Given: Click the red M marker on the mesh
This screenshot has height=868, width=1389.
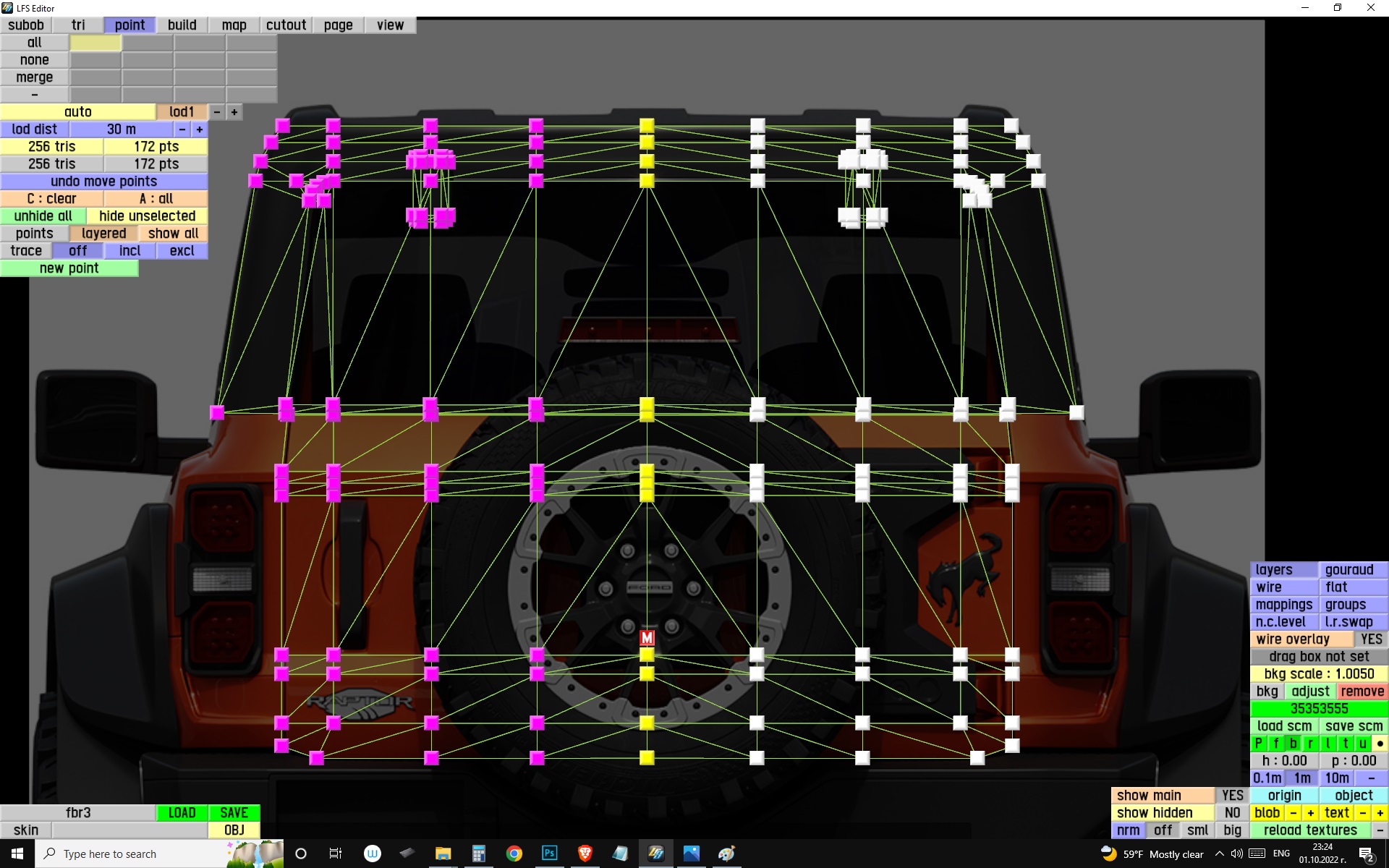Looking at the screenshot, I should click(647, 638).
